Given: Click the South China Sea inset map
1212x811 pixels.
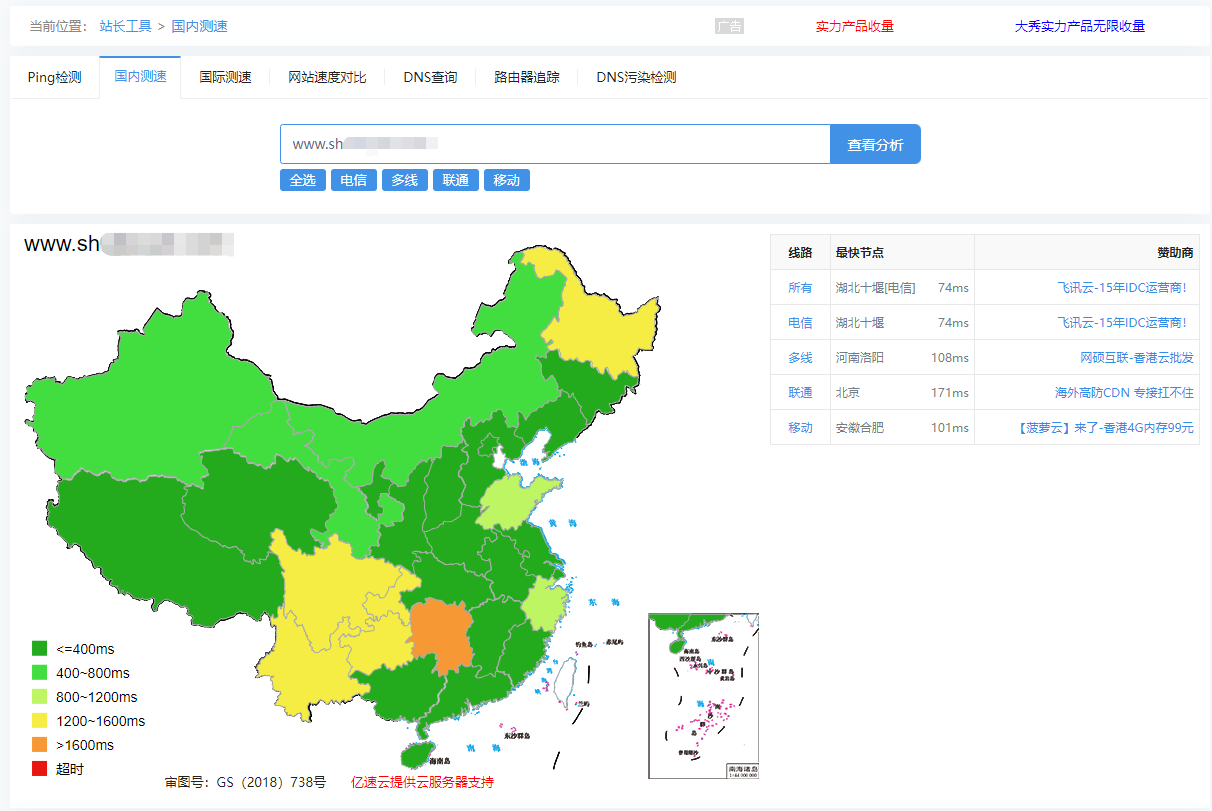Looking at the screenshot, I should [703, 696].
